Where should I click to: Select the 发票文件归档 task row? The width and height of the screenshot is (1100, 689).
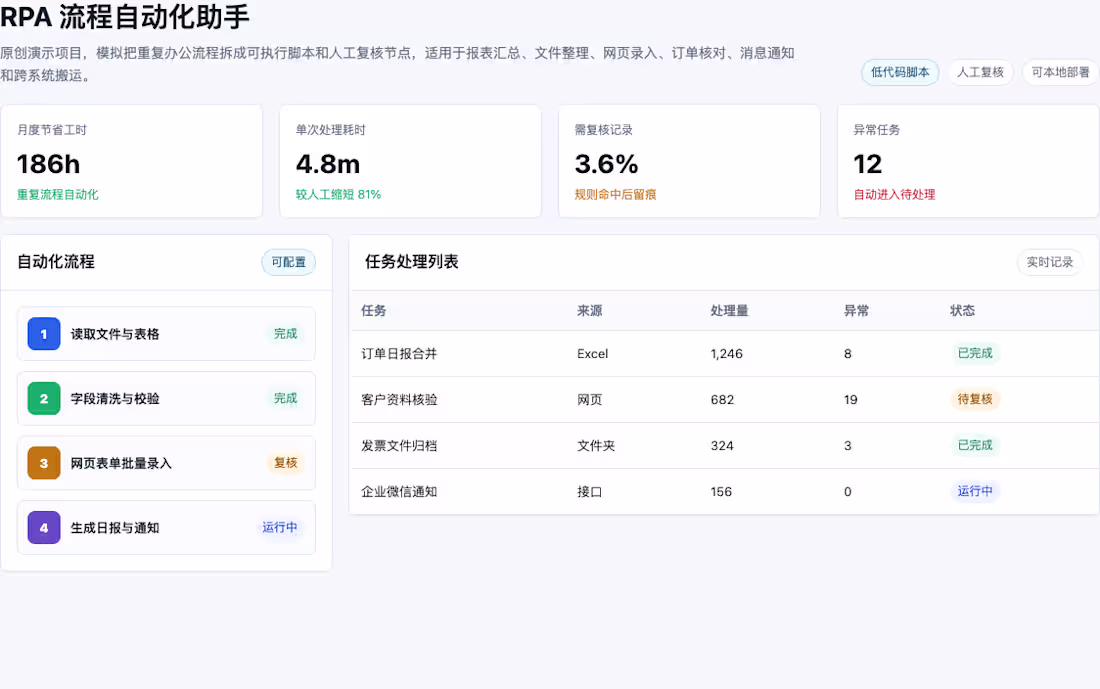pos(725,446)
